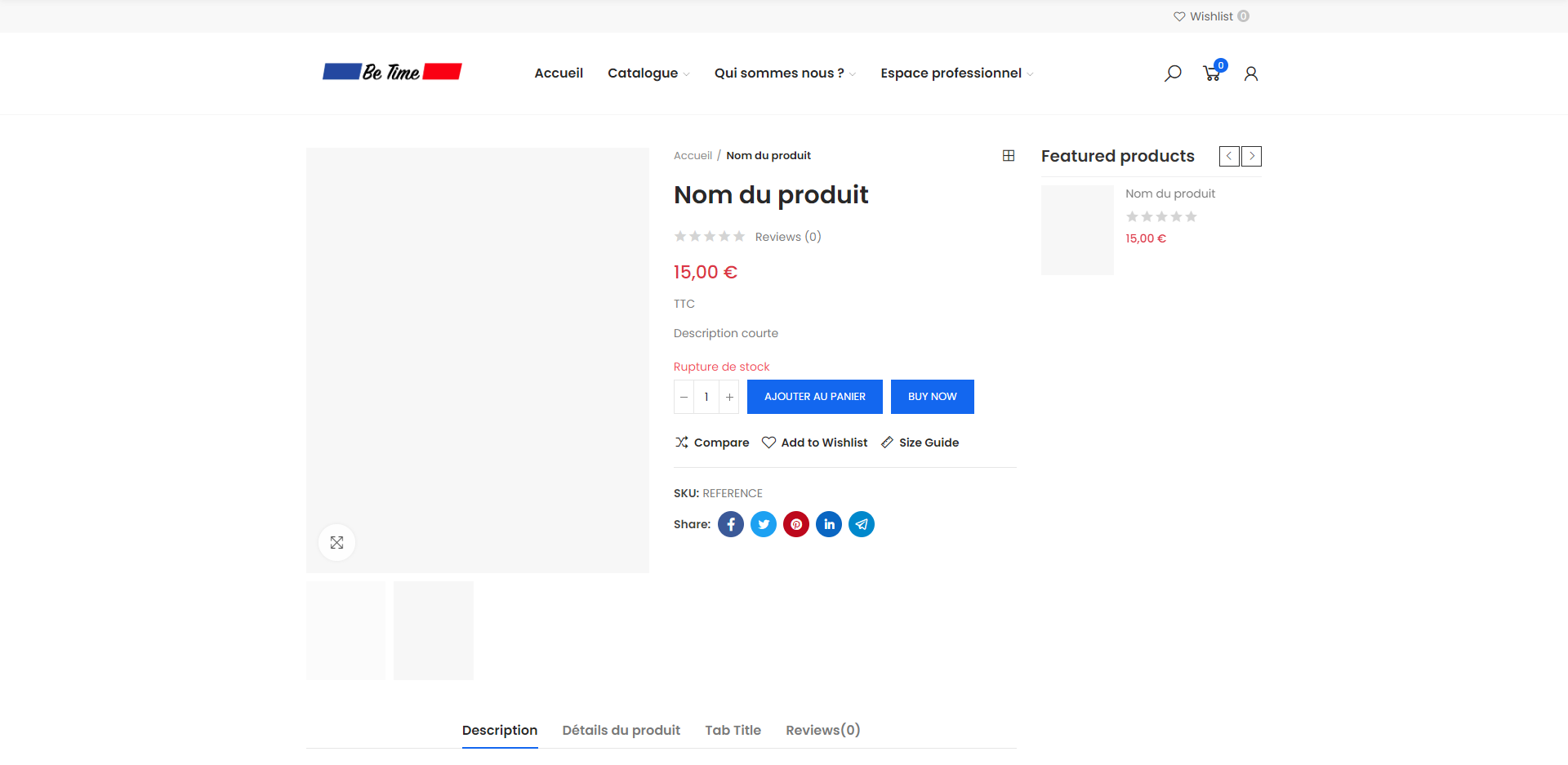
Task: Click the Reviews (0) link
Action: pyautogui.click(x=788, y=237)
